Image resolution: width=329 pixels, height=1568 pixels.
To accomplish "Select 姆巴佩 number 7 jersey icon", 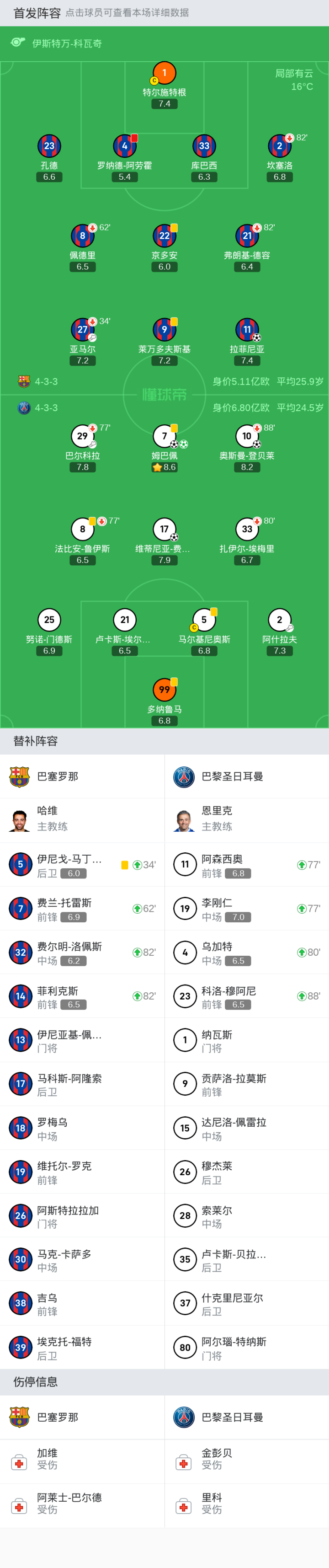I will click(164, 436).
